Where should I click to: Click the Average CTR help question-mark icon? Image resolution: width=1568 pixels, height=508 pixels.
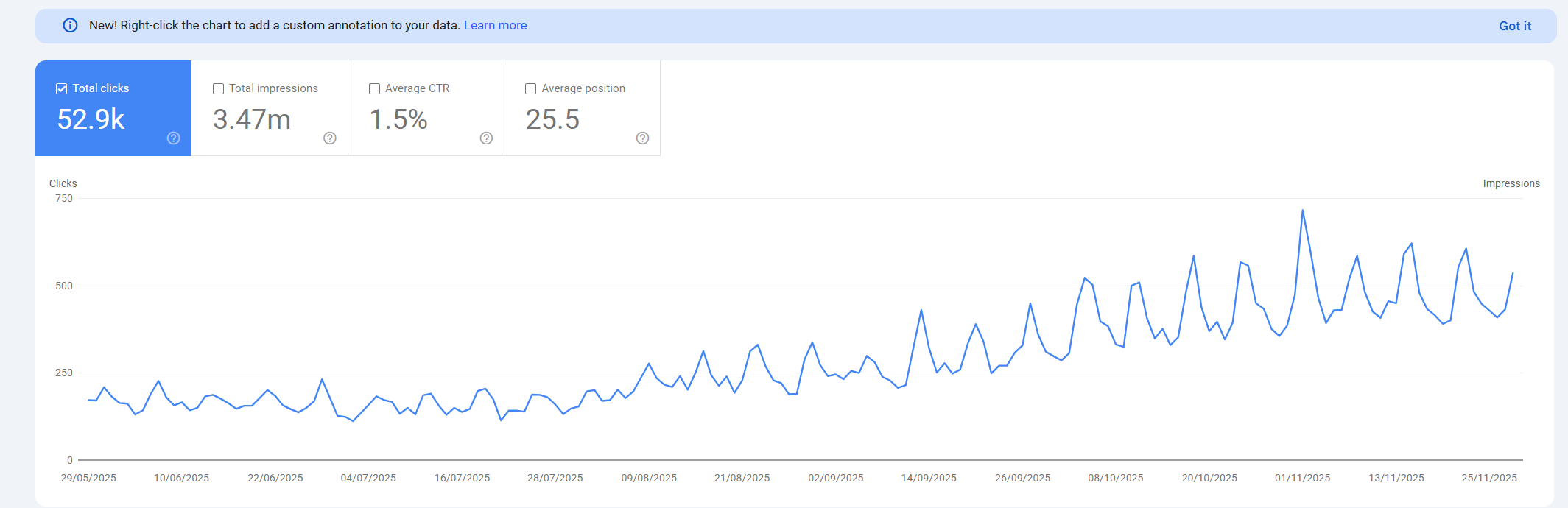(x=486, y=138)
